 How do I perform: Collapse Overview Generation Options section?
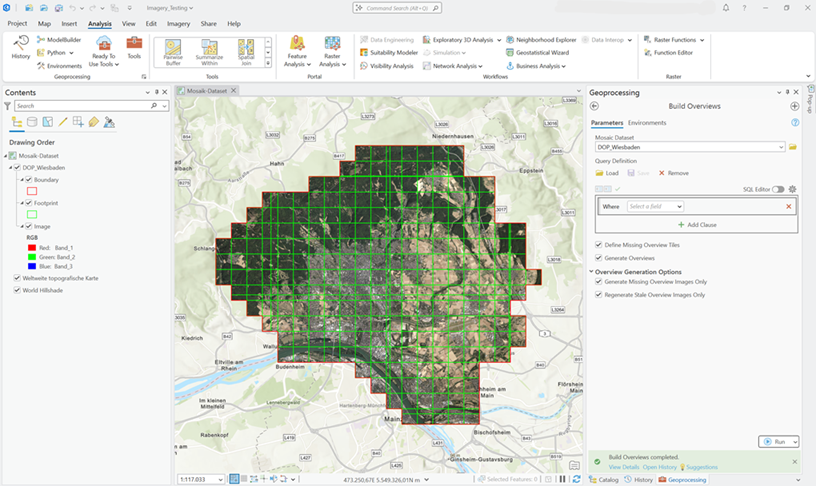click(x=592, y=272)
